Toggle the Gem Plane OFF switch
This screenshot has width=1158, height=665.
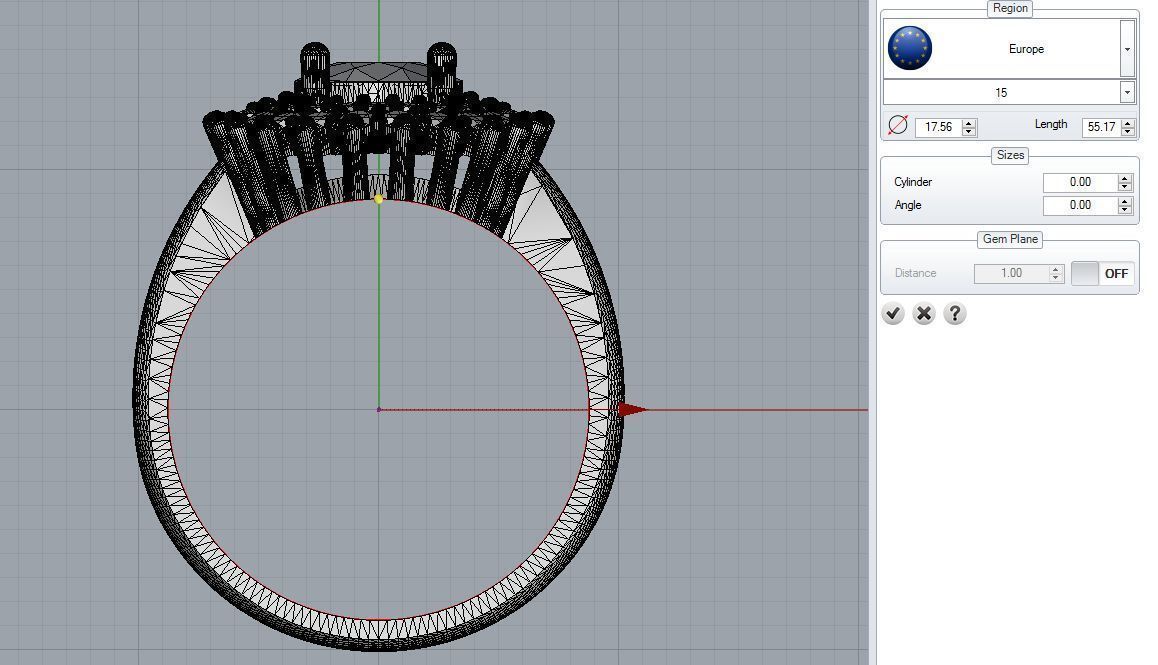[1103, 273]
